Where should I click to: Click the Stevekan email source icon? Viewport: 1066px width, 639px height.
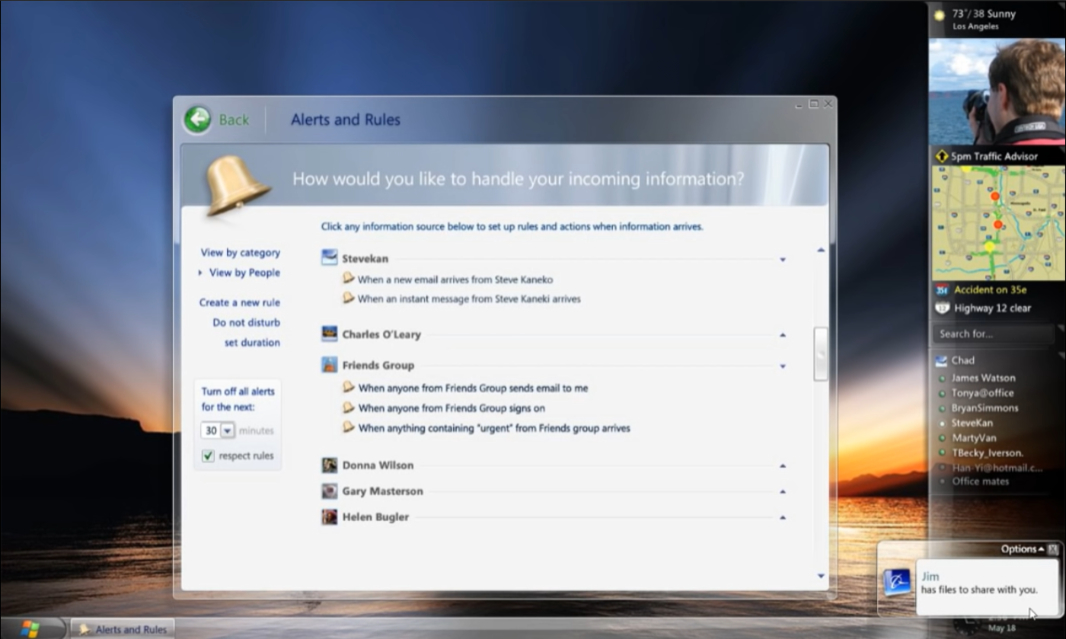[329, 258]
